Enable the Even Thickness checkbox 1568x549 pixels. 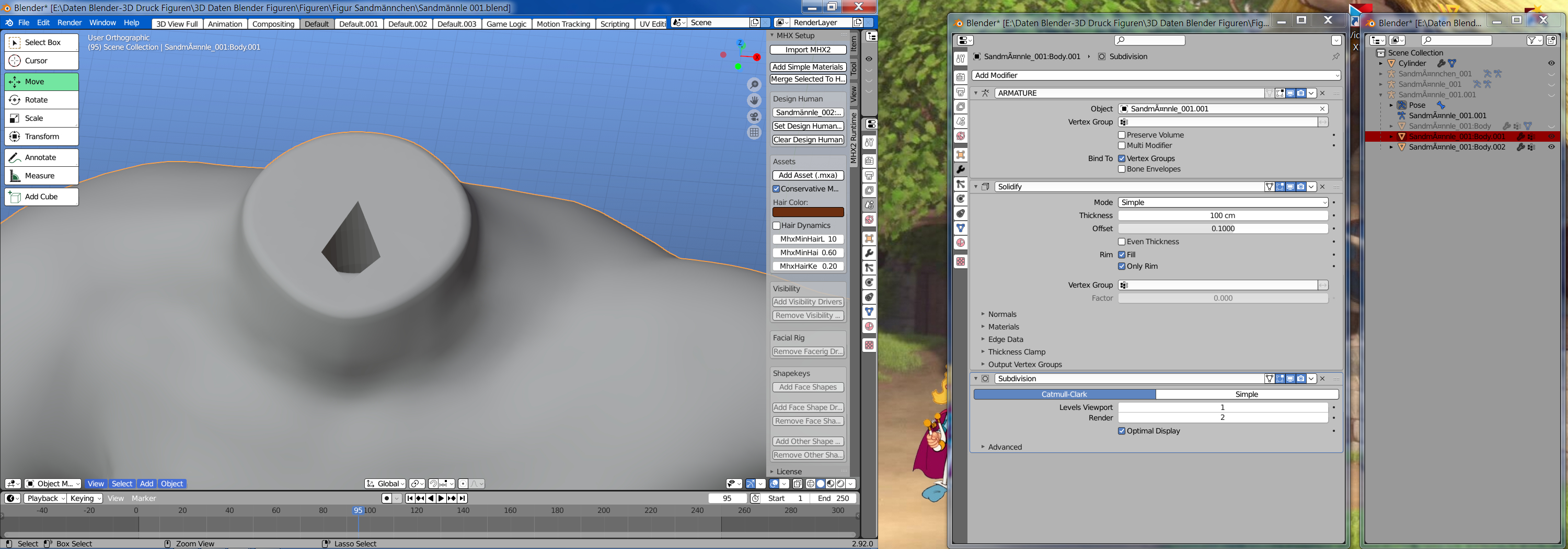(x=1121, y=242)
